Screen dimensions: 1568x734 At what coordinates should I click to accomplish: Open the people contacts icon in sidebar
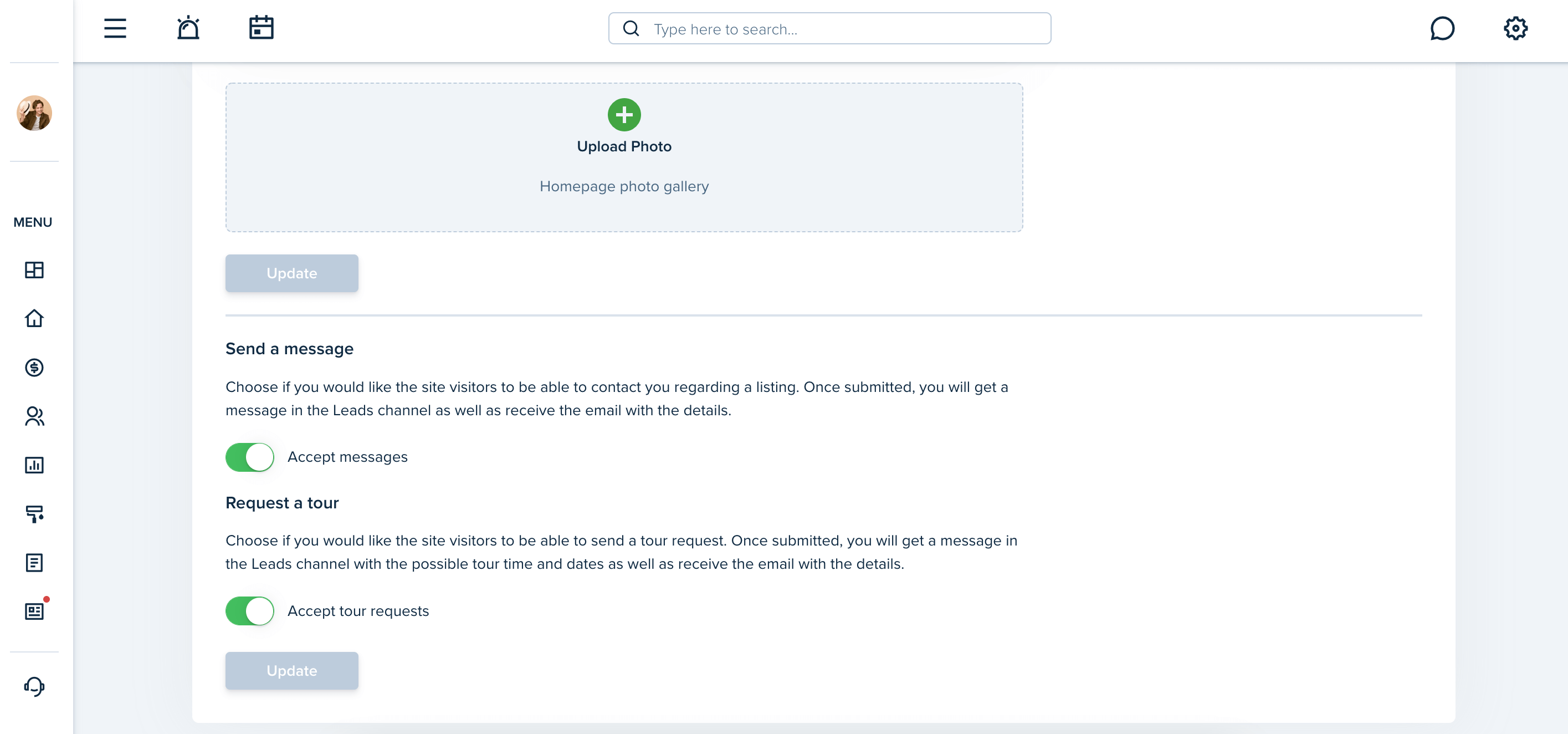(x=34, y=416)
